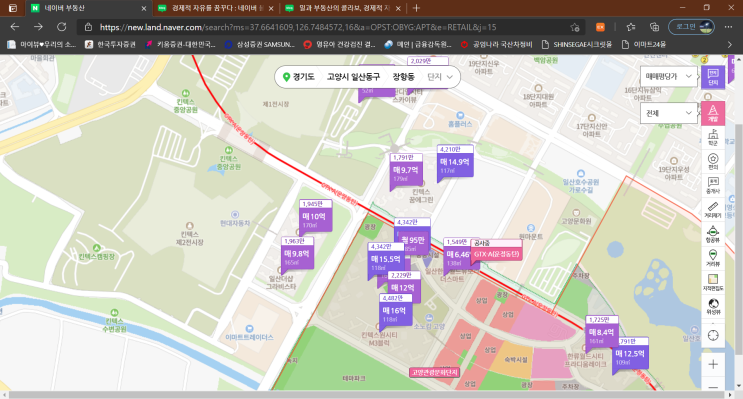Expand the 단지 selector in location bar

(440, 77)
